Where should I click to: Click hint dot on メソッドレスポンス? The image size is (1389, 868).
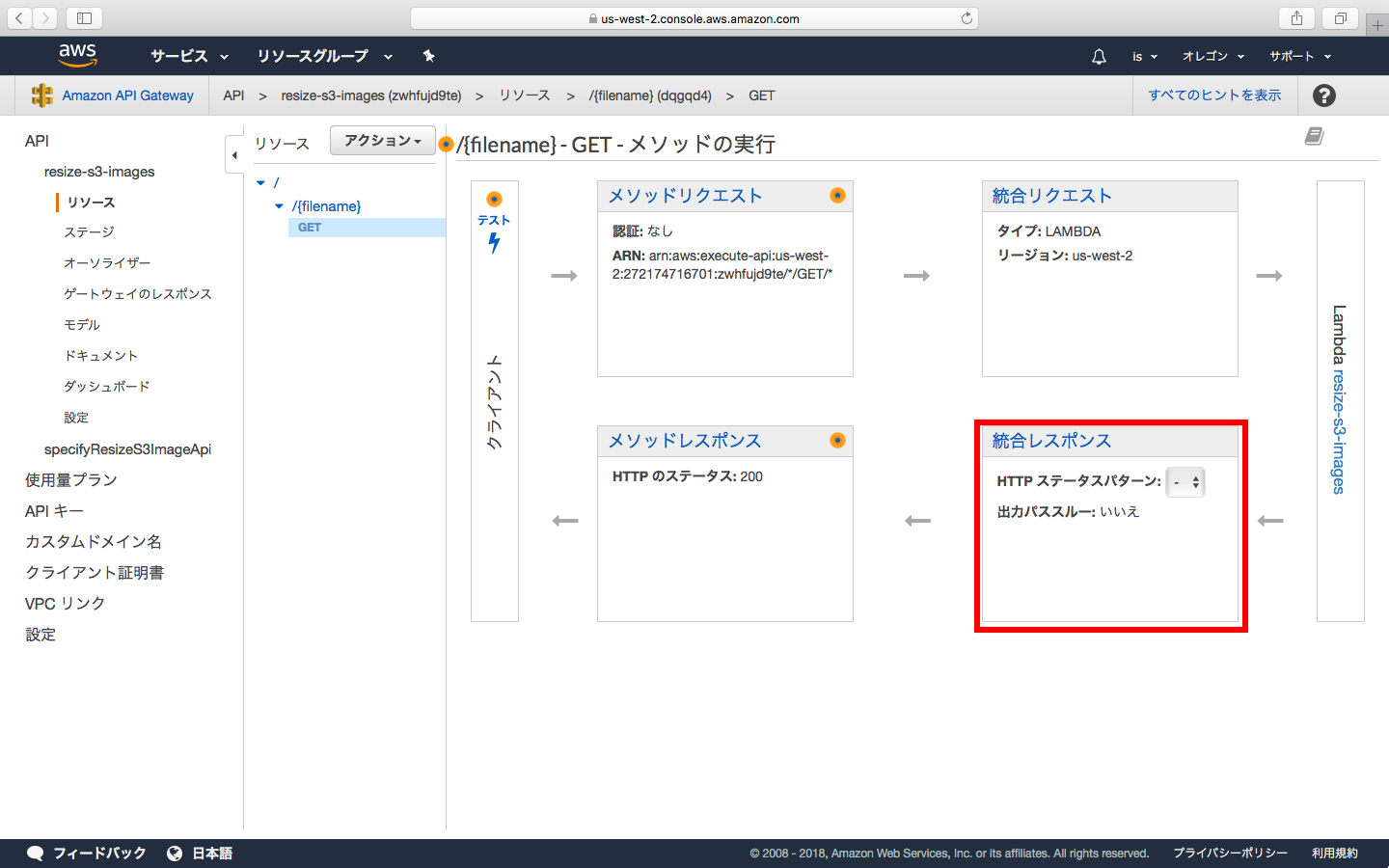tap(837, 441)
